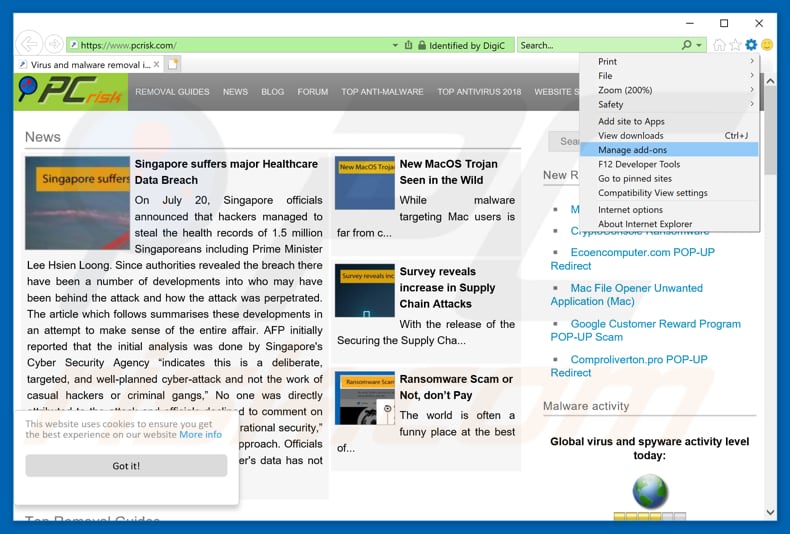Viewport: 790px width, 534px height.
Task: Open Singapore suffers major Healthcare headline
Action: [x=226, y=172]
